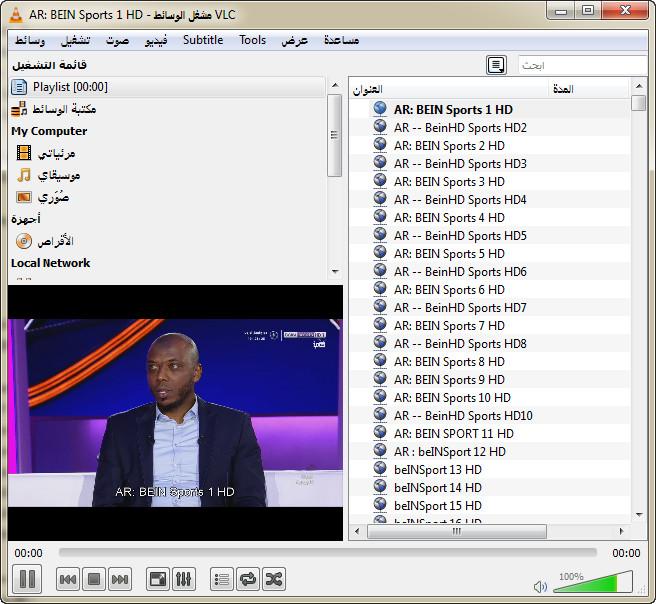Click globe icon beside beINSport 15 HD
The width and height of the screenshot is (656, 604).
click(380, 504)
